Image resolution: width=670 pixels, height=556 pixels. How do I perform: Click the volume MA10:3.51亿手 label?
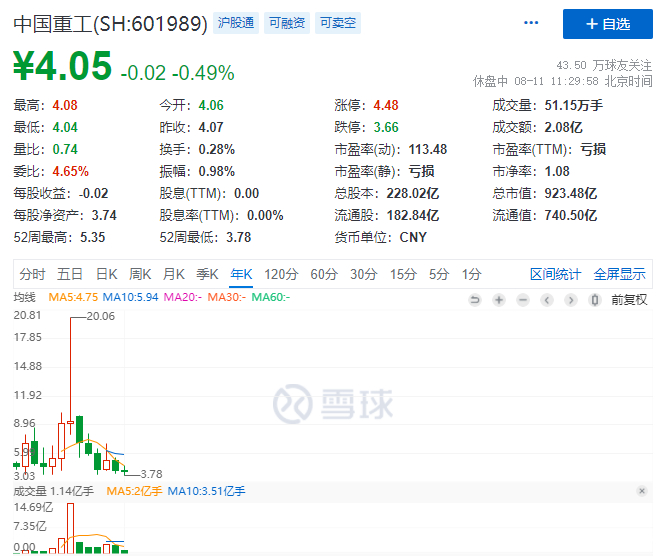coord(206,491)
